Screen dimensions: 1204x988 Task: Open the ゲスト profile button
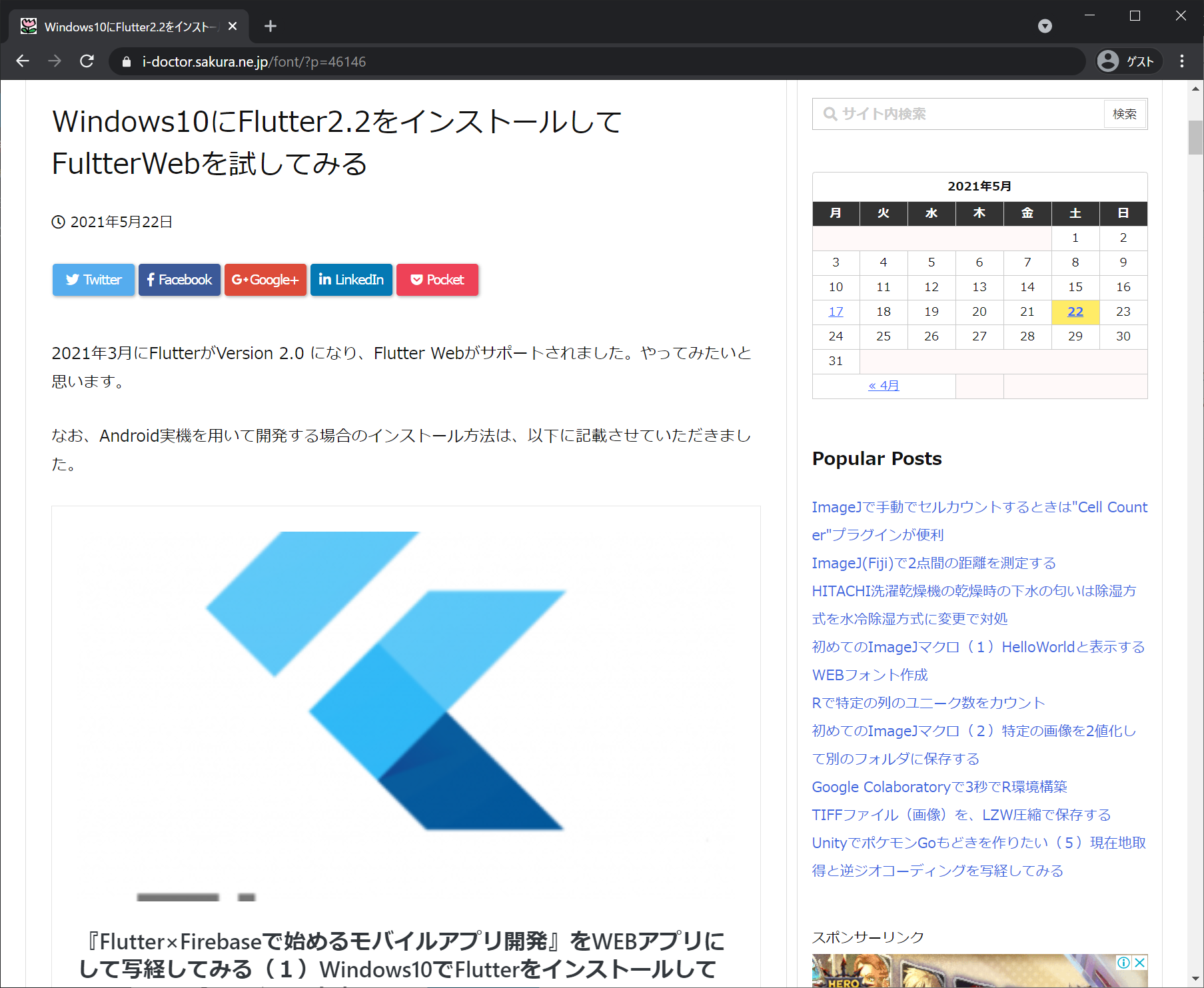(x=1128, y=61)
